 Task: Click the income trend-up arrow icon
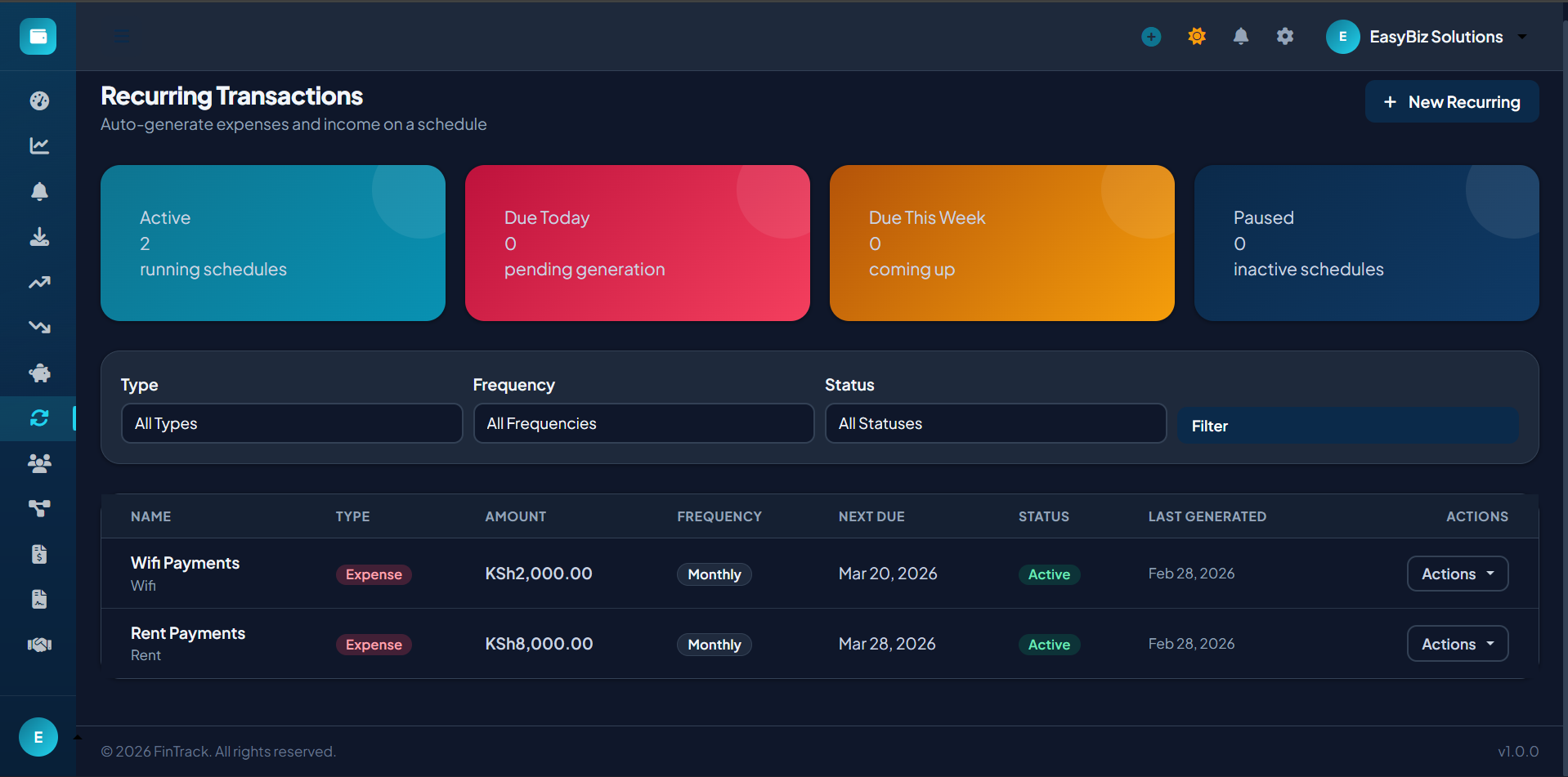pos(38,282)
